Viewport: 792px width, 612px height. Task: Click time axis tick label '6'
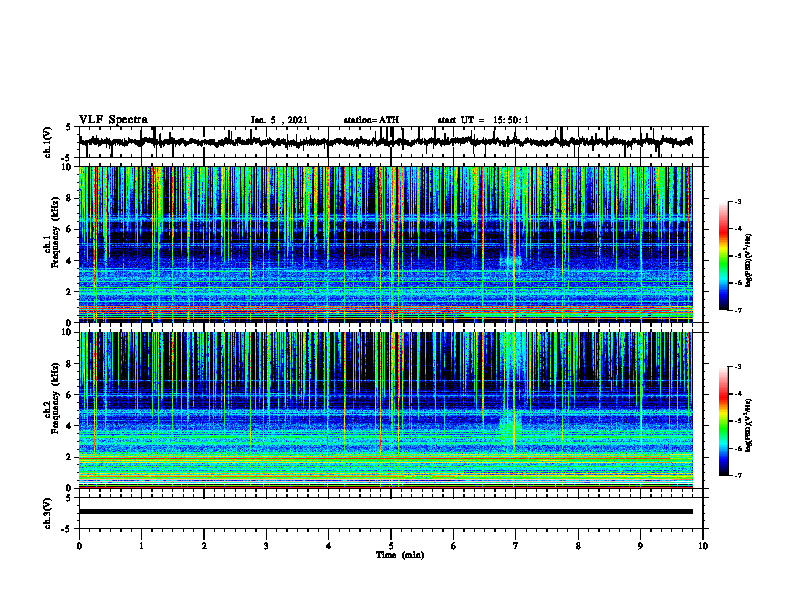(x=454, y=546)
